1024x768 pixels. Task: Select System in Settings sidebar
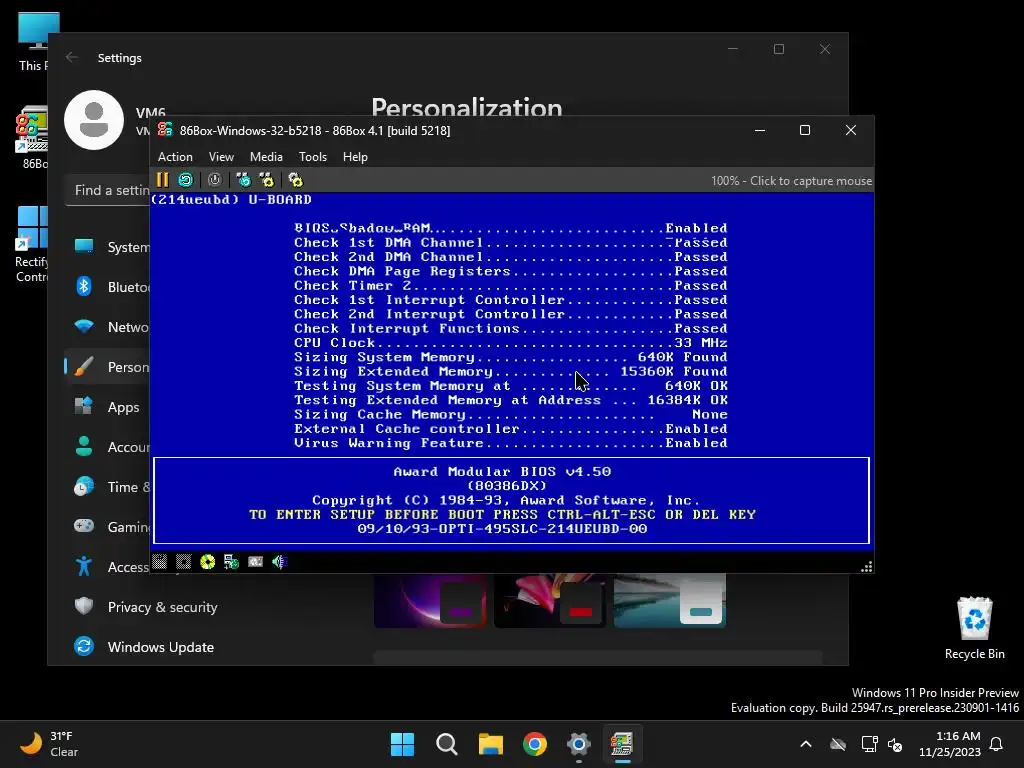108,247
